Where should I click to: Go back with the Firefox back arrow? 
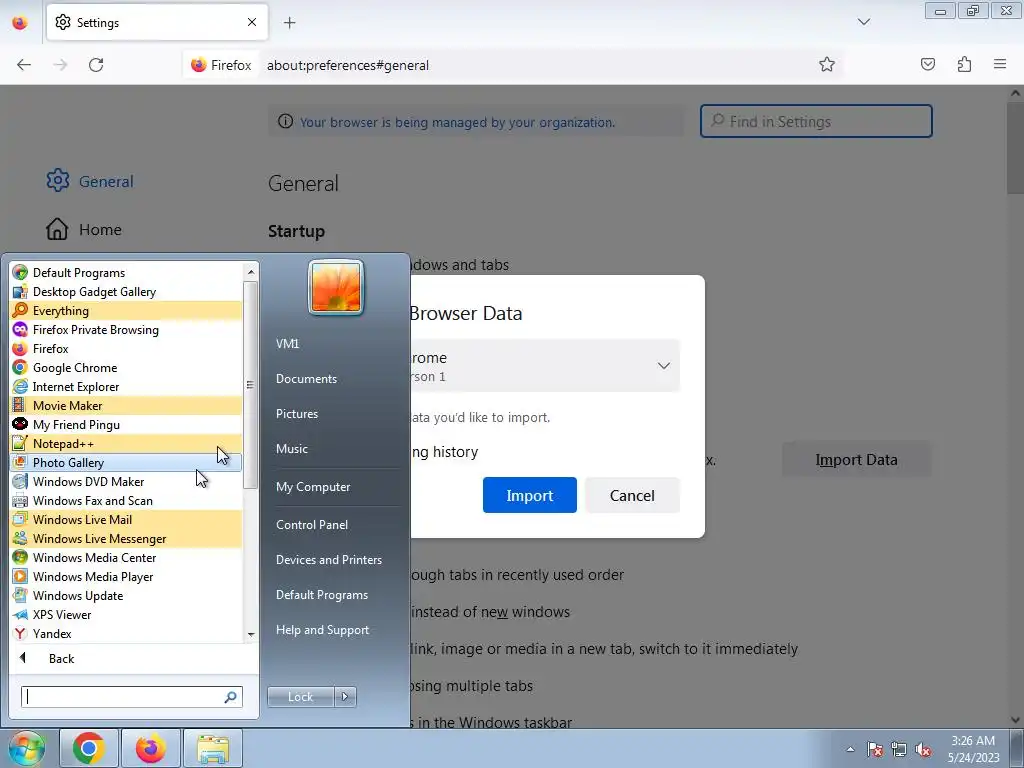point(24,65)
